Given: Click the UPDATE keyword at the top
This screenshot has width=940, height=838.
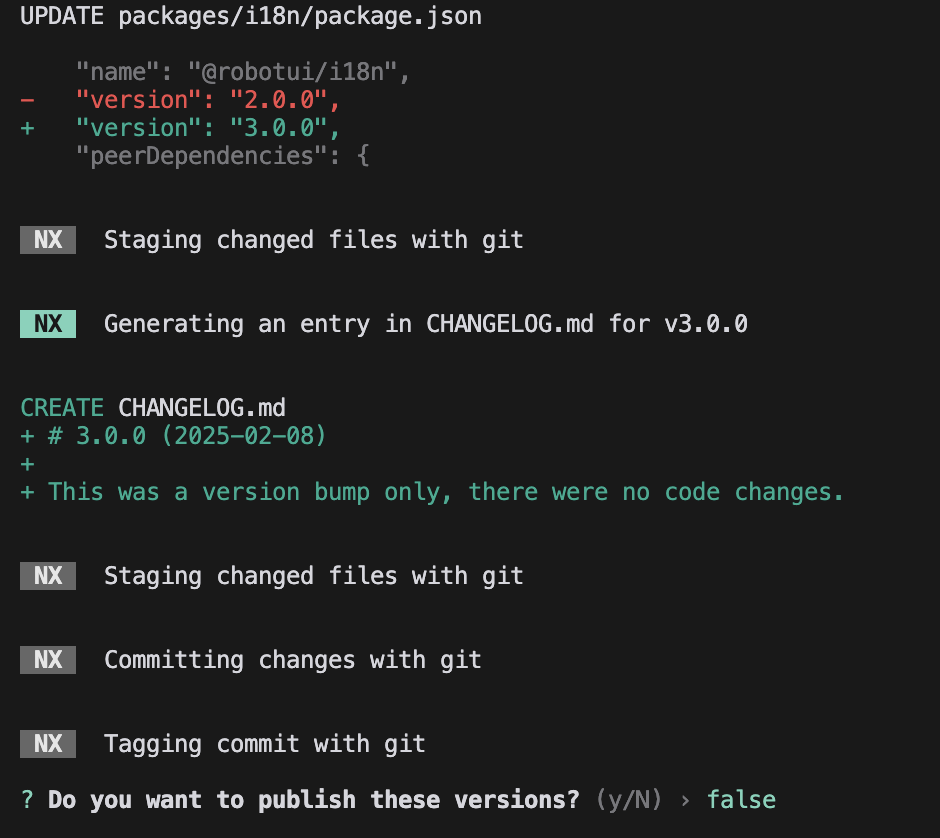Looking at the screenshot, I should coord(62,16).
